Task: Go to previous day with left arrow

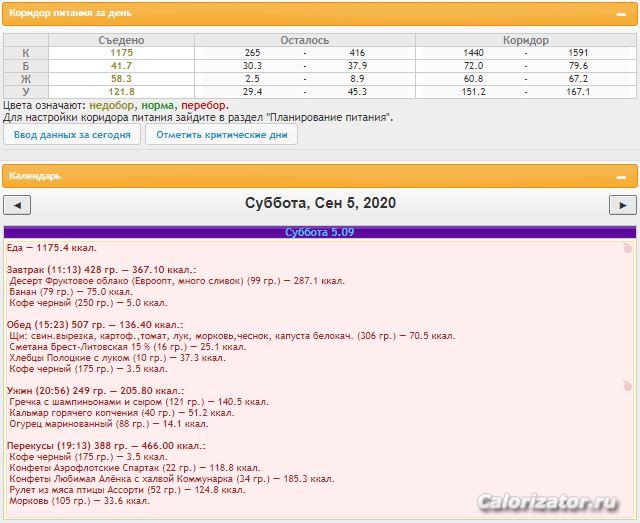Action: click(17, 205)
